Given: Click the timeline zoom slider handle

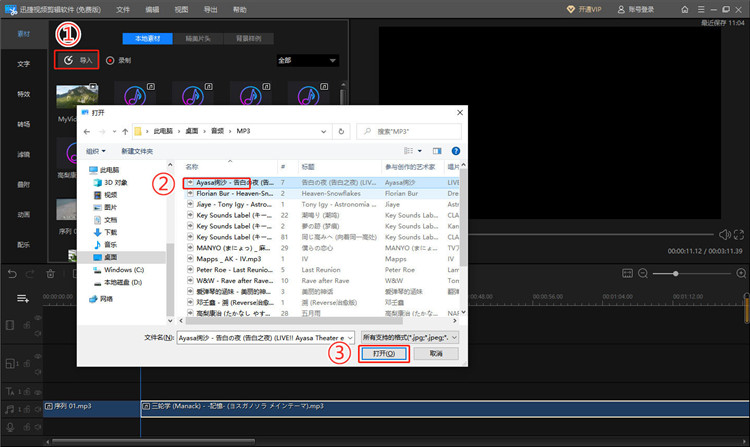Looking at the screenshot, I should (675, 273).
